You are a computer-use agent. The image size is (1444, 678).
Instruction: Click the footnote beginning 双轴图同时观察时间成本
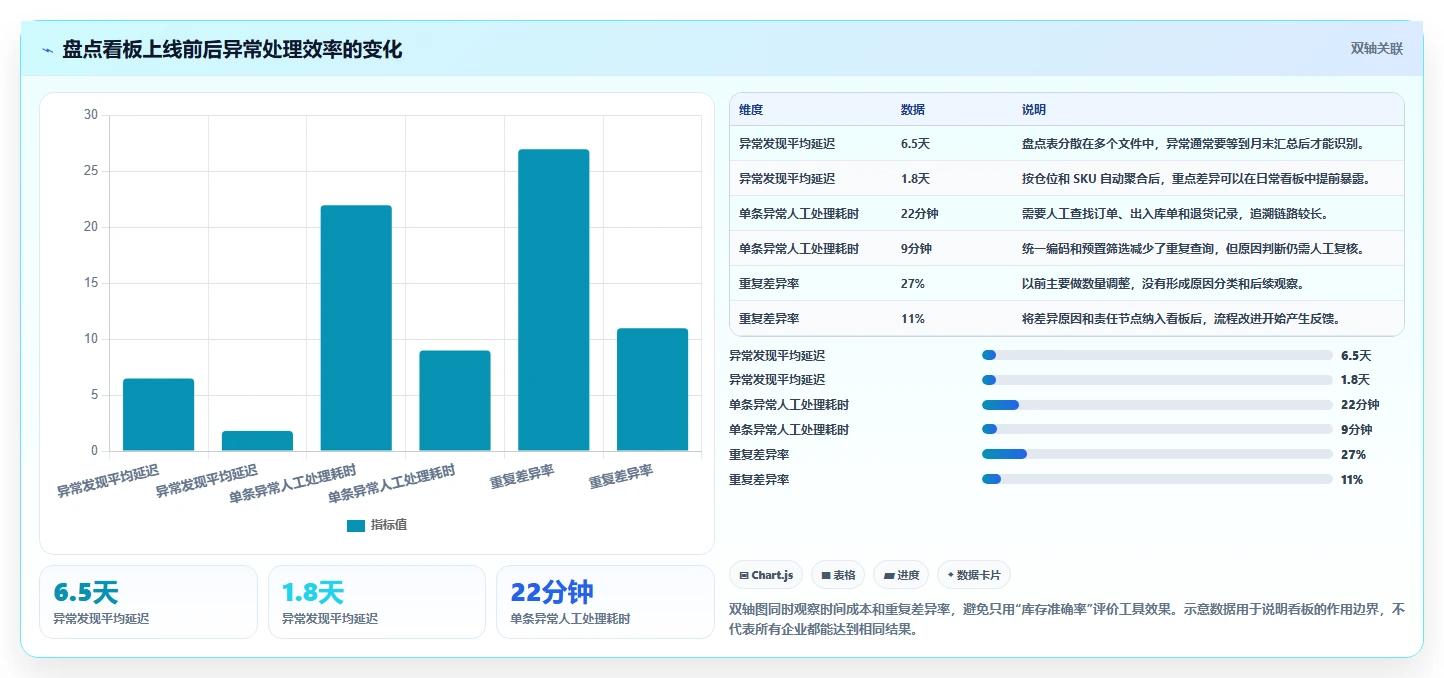[1068, 619]
